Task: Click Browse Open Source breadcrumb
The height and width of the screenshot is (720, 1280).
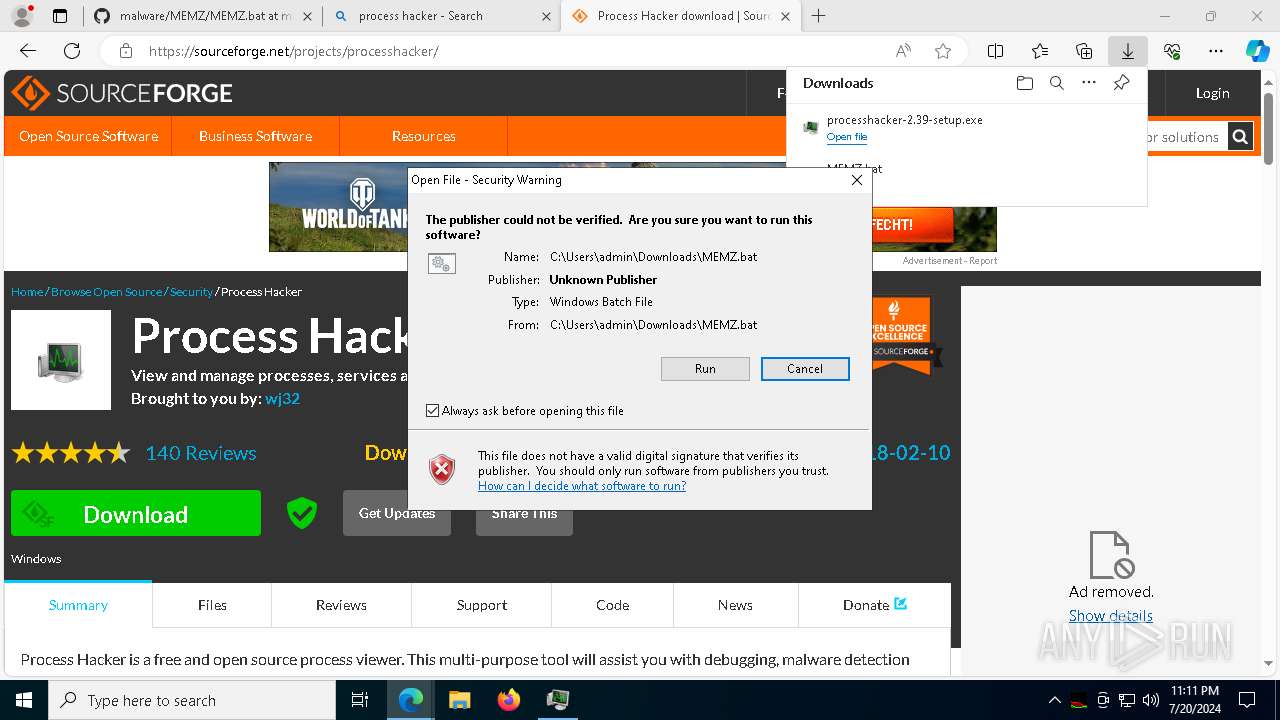Action: click(x=106, y=292)
